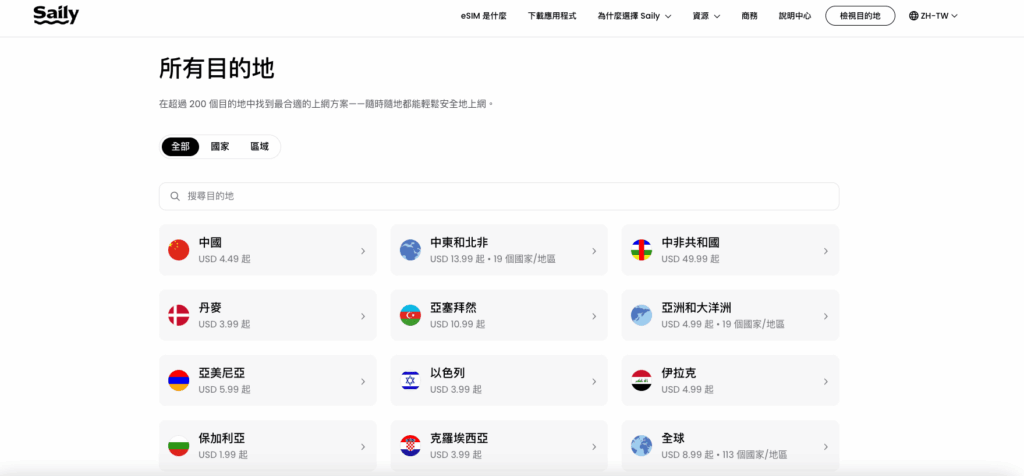Image resolution: width=1024 pixels, height=476 pixels.
Task: Open the 中國 card chevron
Action: (363, 251)
